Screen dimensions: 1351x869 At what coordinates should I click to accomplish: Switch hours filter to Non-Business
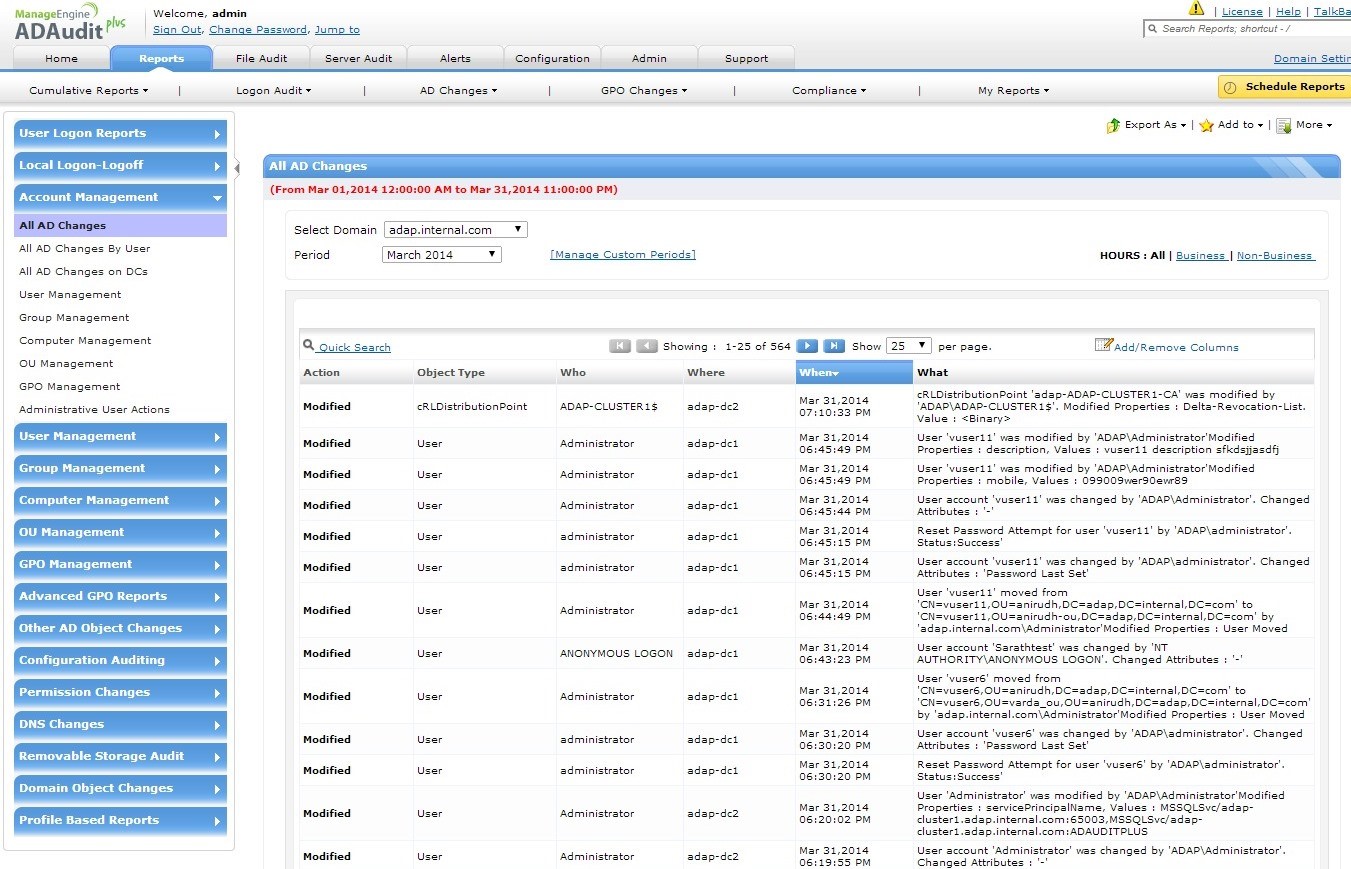1275,256
